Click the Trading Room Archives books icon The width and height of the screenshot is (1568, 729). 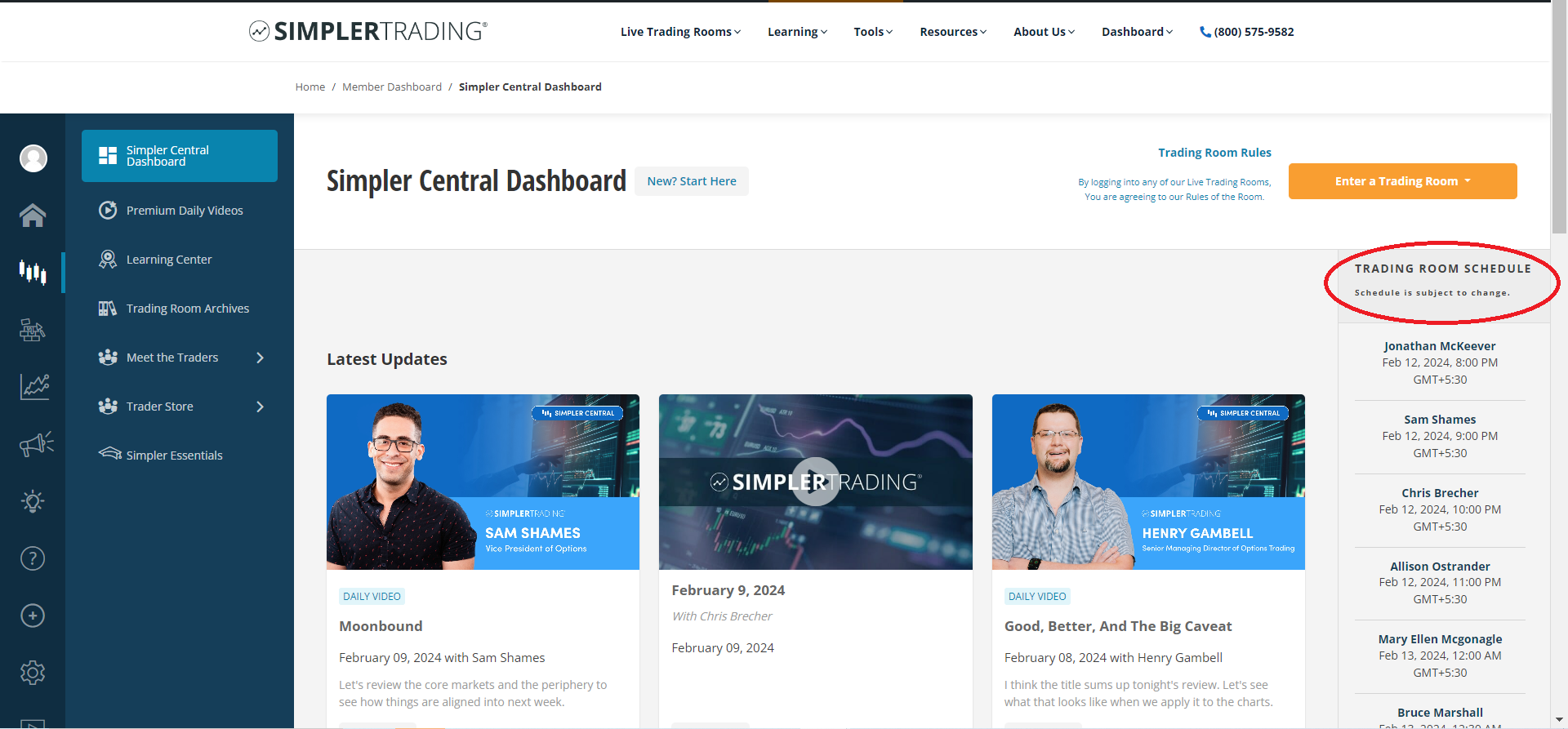coord(108,309)
